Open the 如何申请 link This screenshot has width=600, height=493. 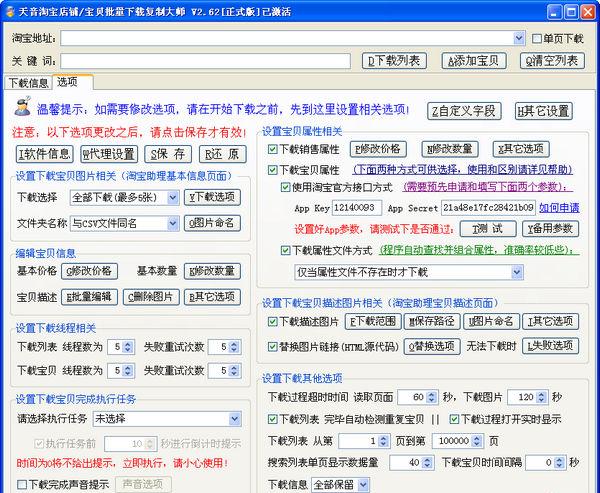tap(559, 208)
